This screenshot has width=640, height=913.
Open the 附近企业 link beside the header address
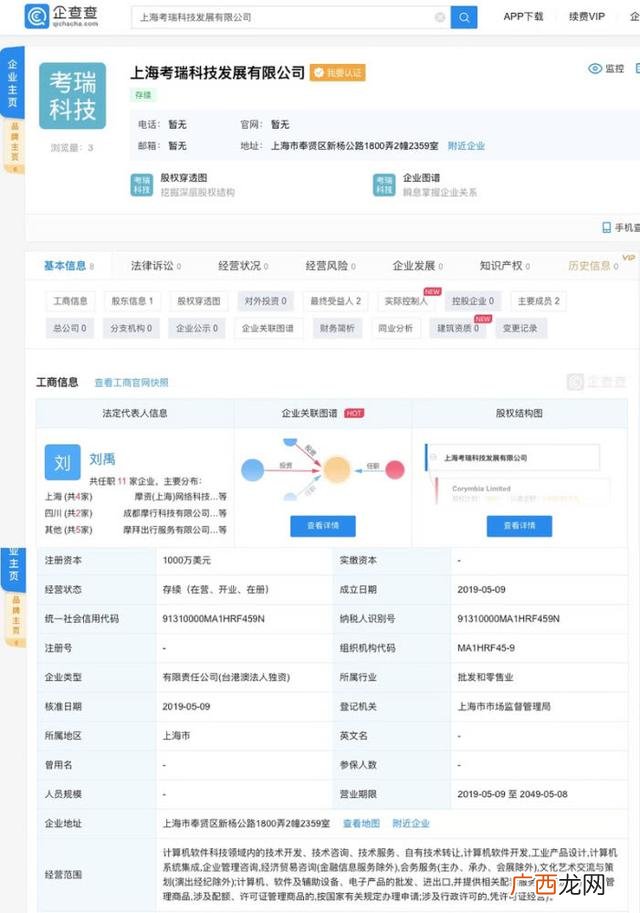pyautogui.click(x=466, y=146)
